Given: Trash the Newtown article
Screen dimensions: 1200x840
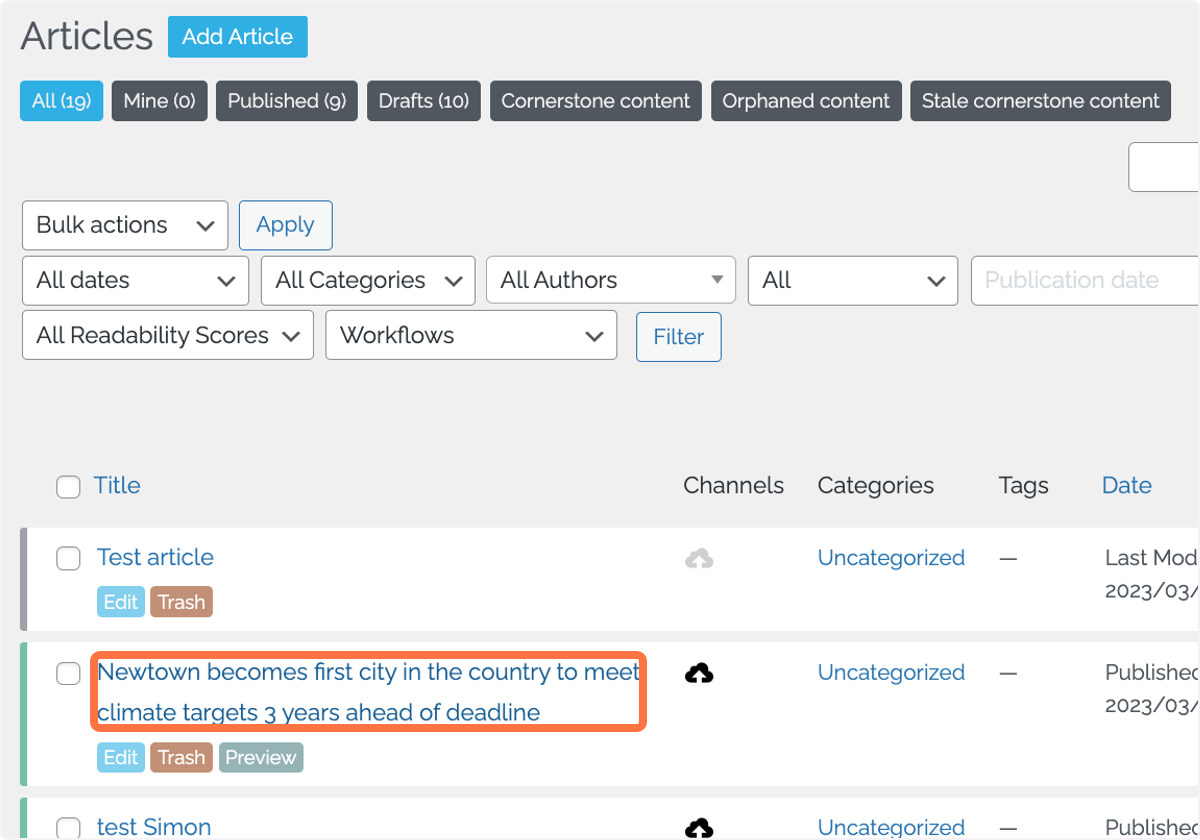Looking at the screenshot, I should click(x=181, y=757).
